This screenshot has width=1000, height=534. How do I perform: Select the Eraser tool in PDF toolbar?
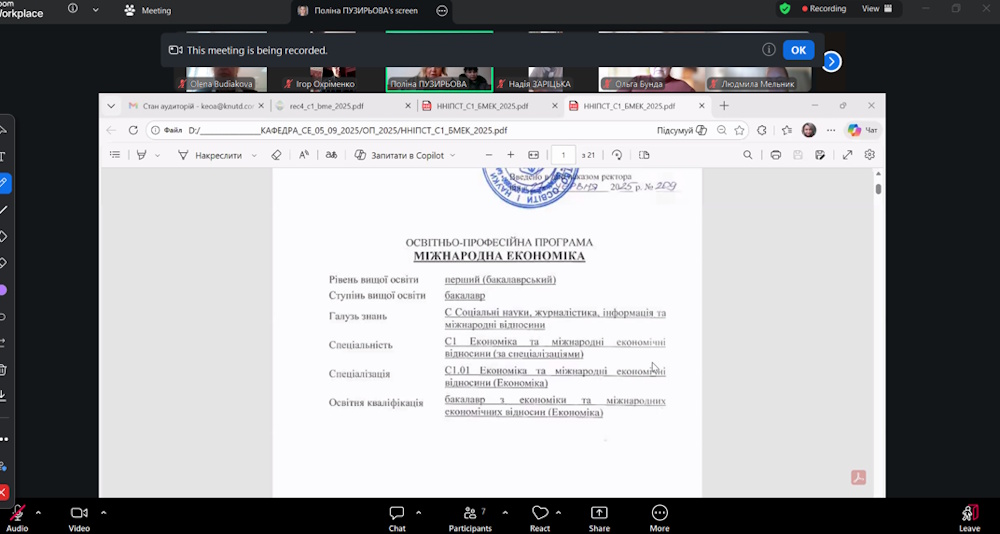(276, 155)
